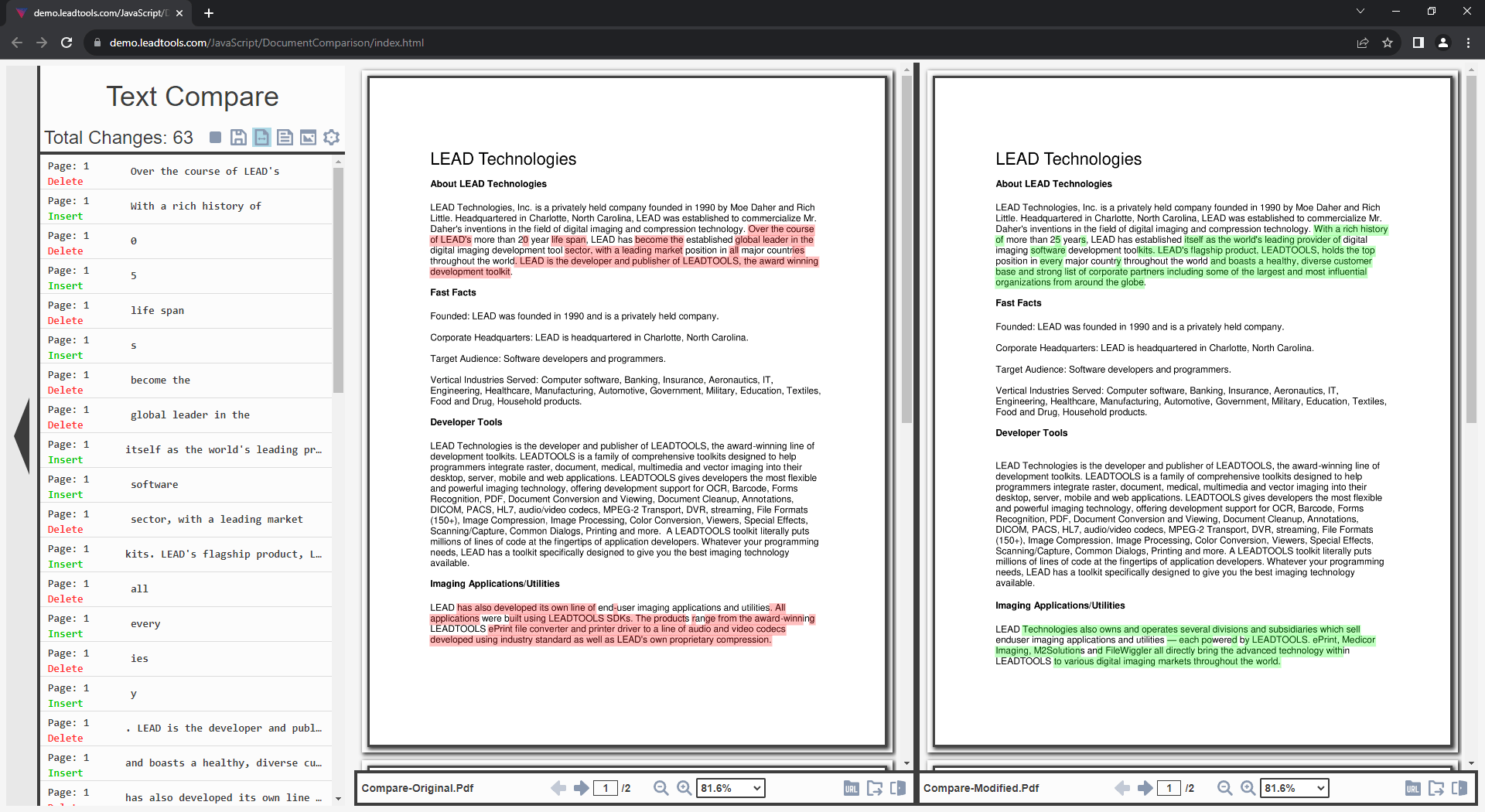Go to previous page in Compare-Modified.Pdf

1122,788
